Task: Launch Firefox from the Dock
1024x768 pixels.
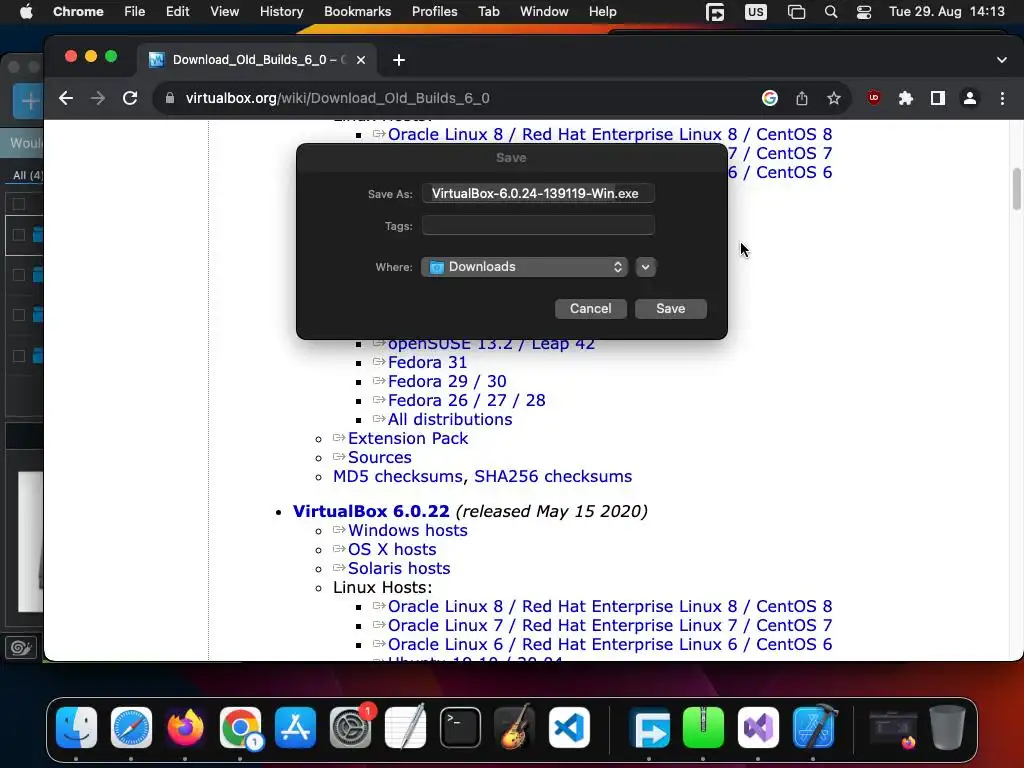Action: pos(185,728)
